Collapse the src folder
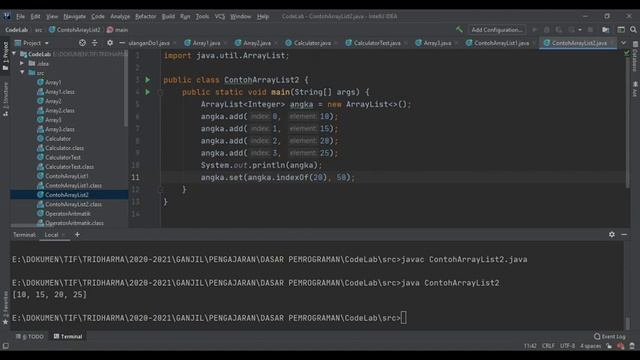The width and height of the screenshot is (640, 360). (x=22, y=73)
